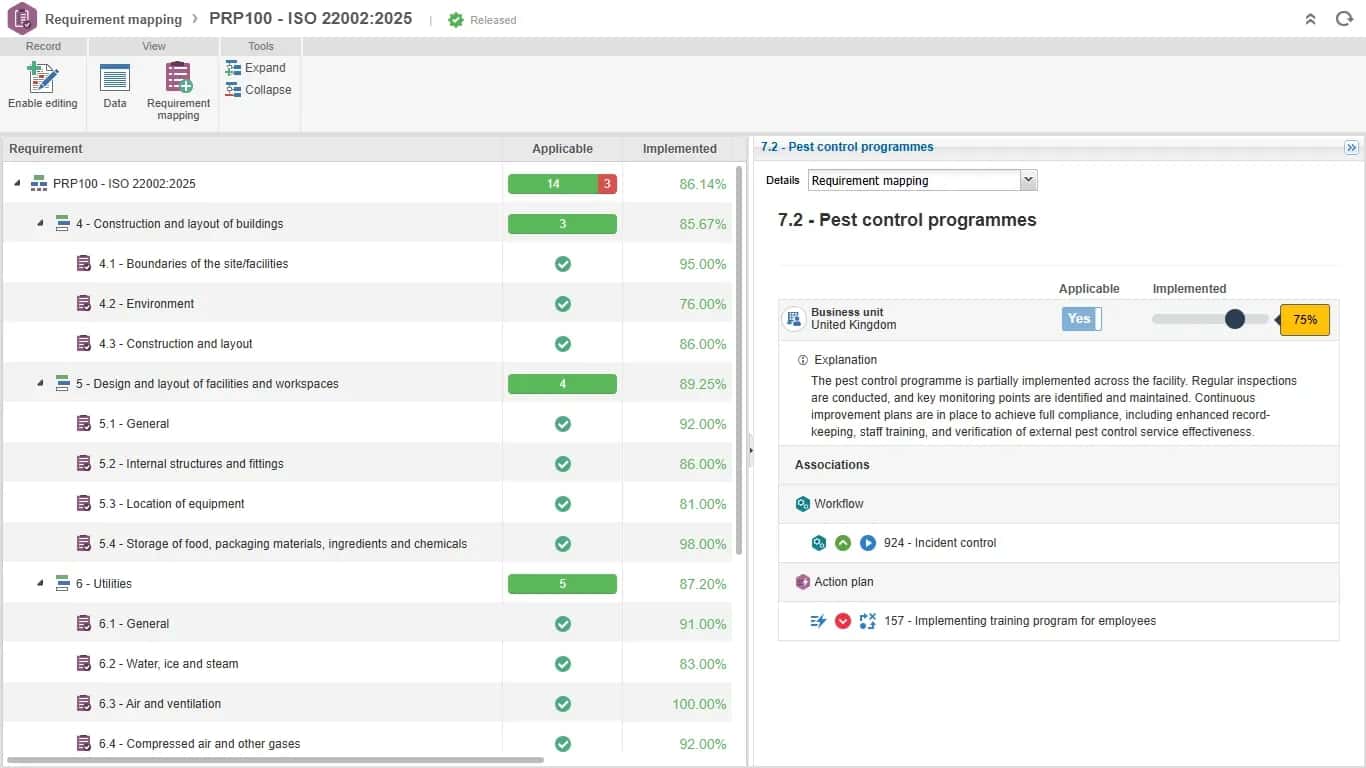Click the Business unit icon
Image resolution: width=1366 pixels, height=768 pixels.
pyautogui.click(x=794, y=319)
